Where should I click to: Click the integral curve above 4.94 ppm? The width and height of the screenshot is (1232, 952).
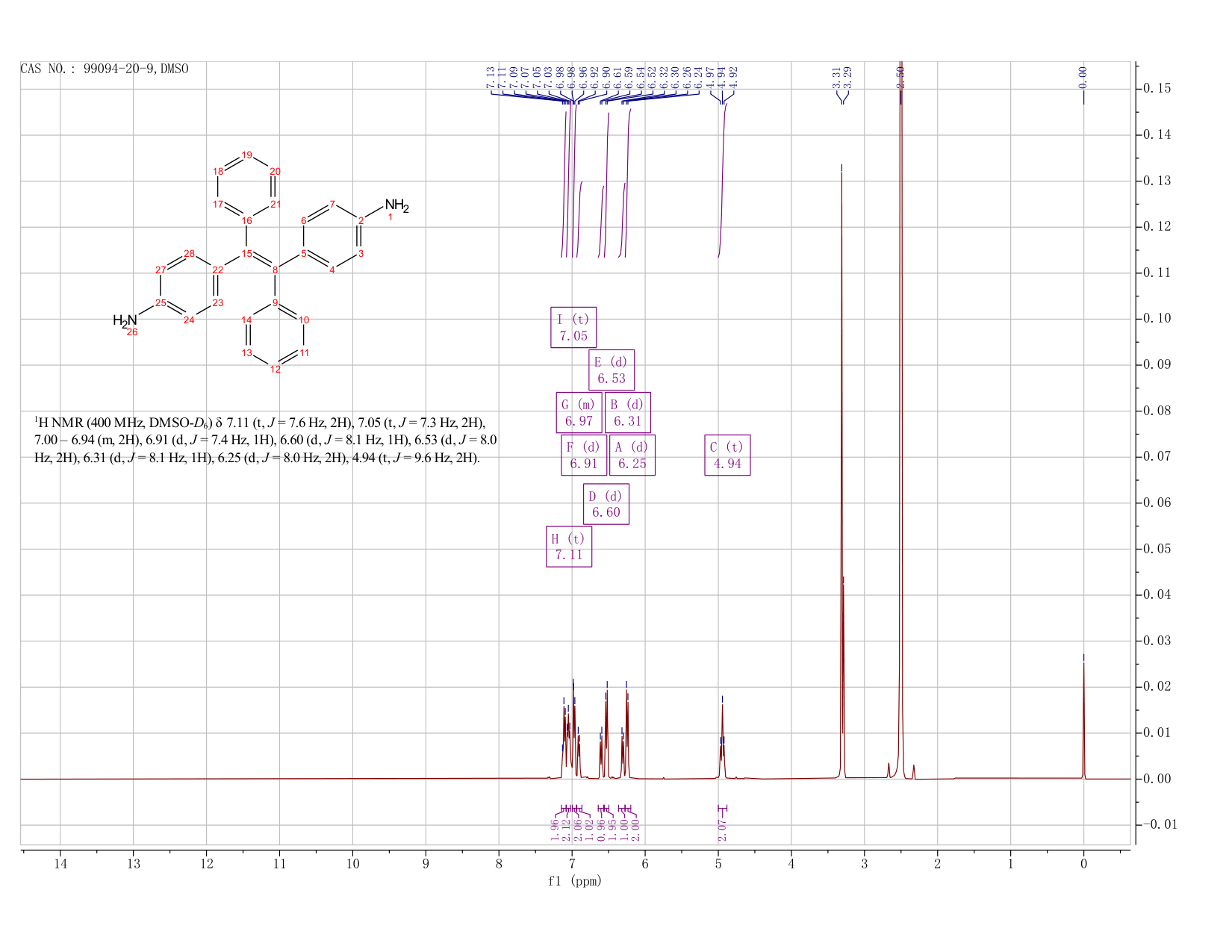point(722,179)
